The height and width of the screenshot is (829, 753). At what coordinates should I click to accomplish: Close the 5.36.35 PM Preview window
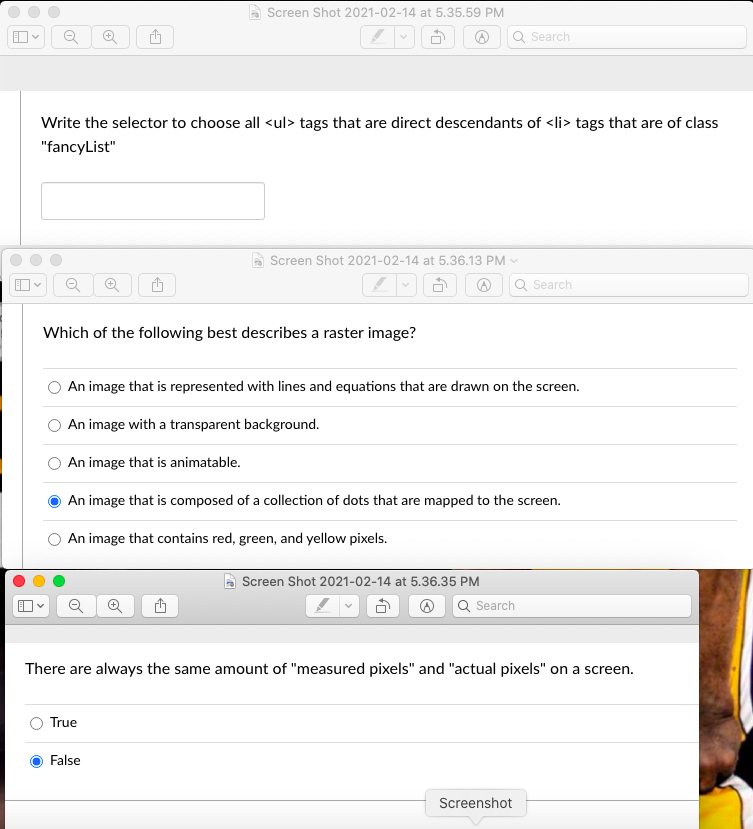tap(19, 581)
